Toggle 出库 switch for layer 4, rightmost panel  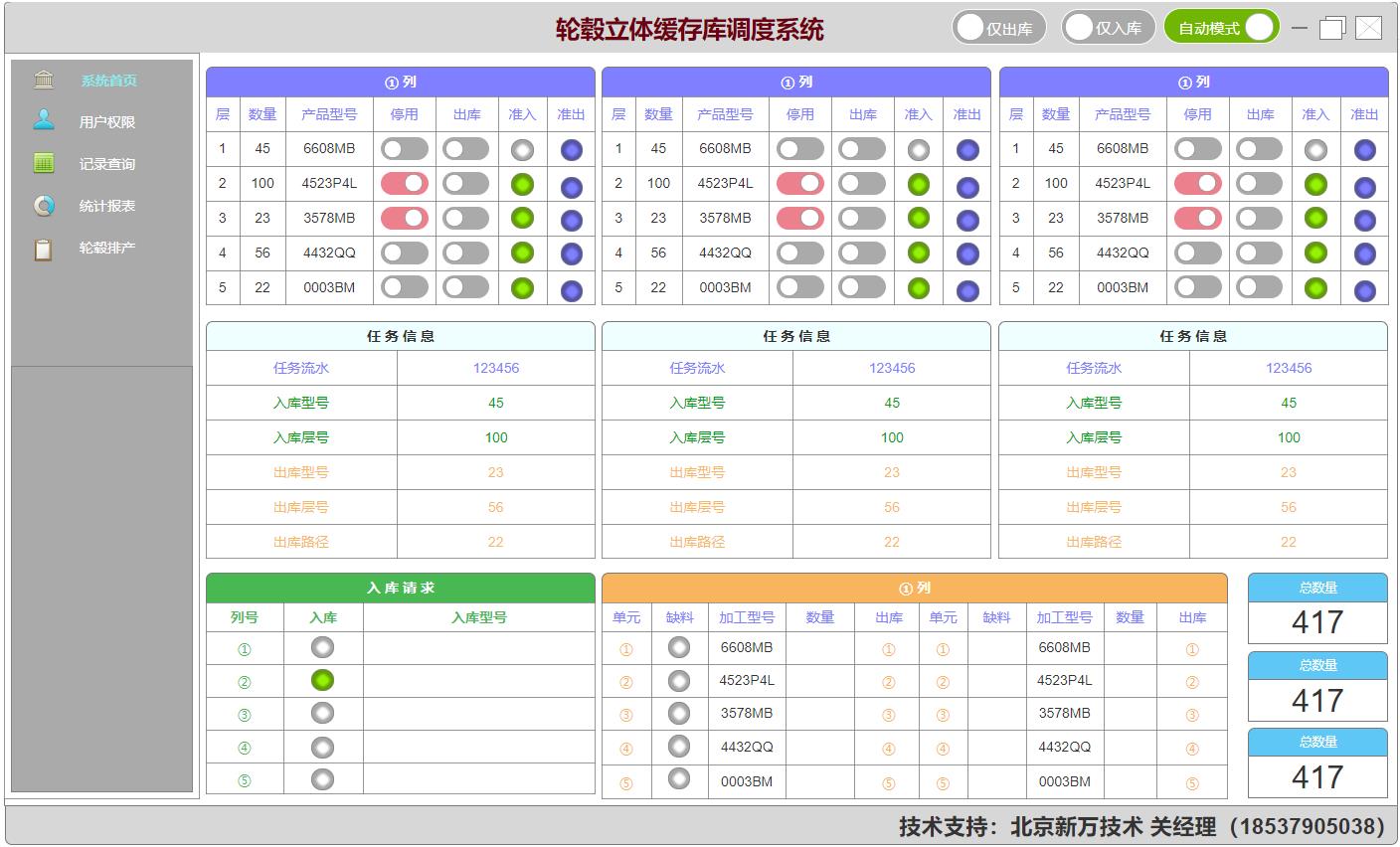coord(1260,253)
